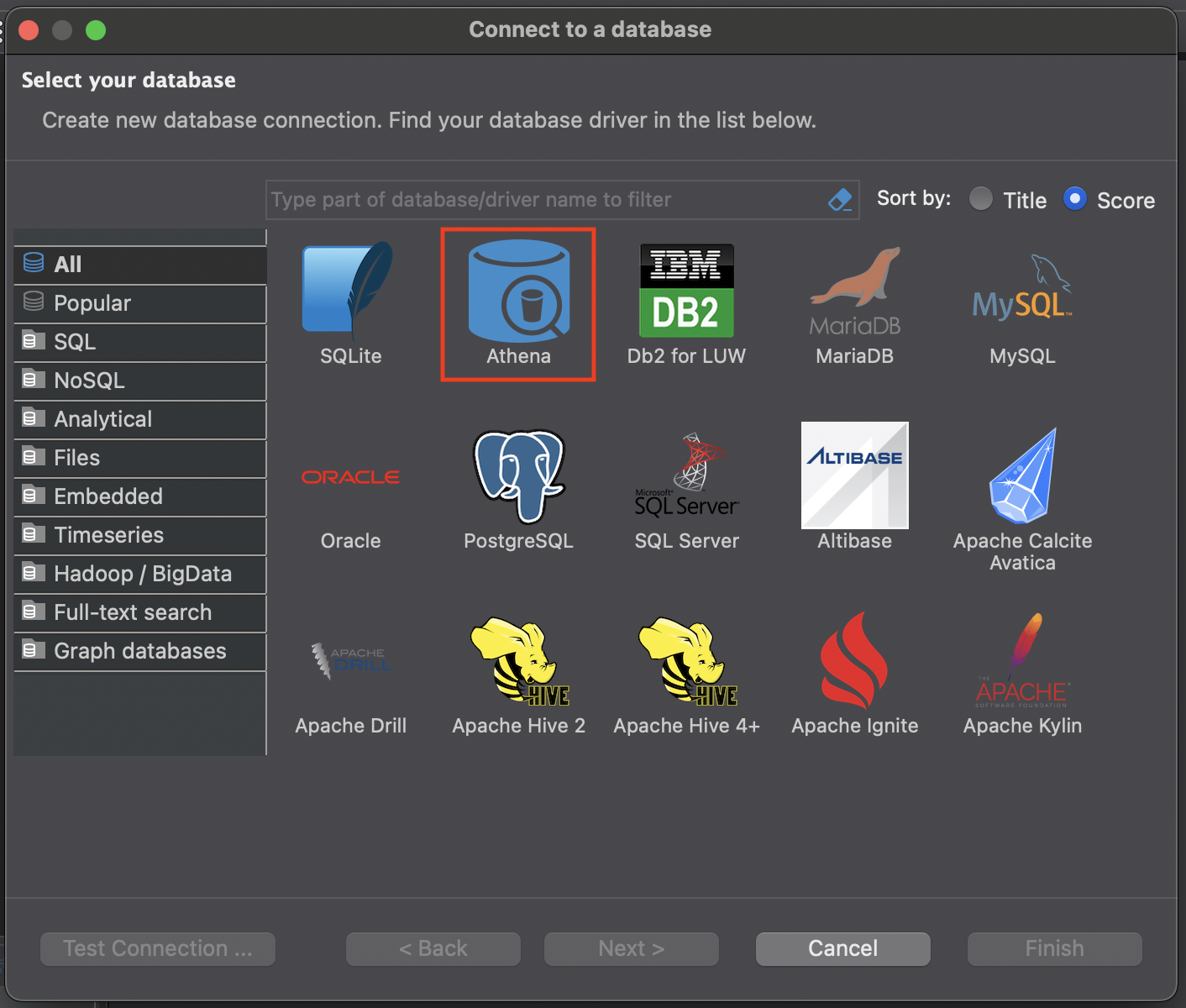The width and height of the screenshot is (1186, 1008).
Task: Sort drivers by Score
Action: pos(1074,199)
